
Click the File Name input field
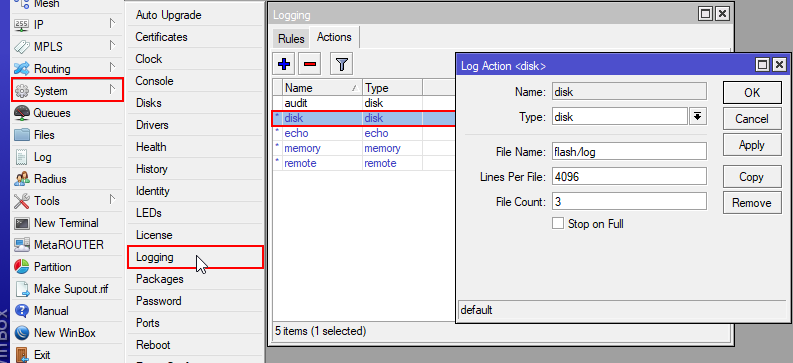629,151
